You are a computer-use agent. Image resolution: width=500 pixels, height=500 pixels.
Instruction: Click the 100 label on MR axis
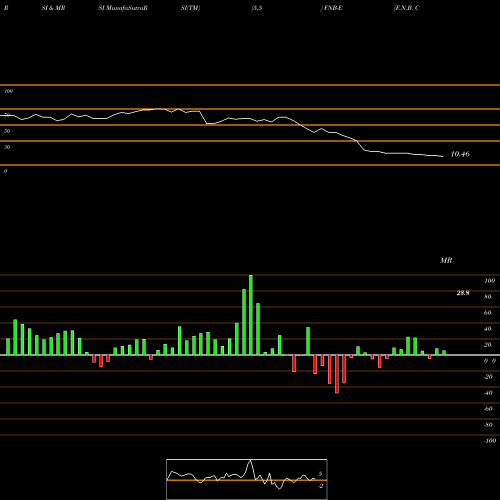click(x=489, y=281)
